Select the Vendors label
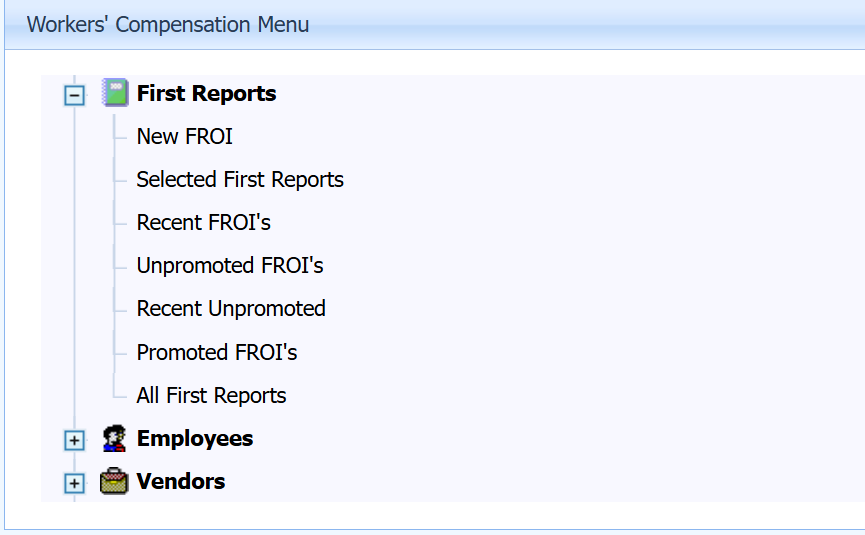 point(181,482)
